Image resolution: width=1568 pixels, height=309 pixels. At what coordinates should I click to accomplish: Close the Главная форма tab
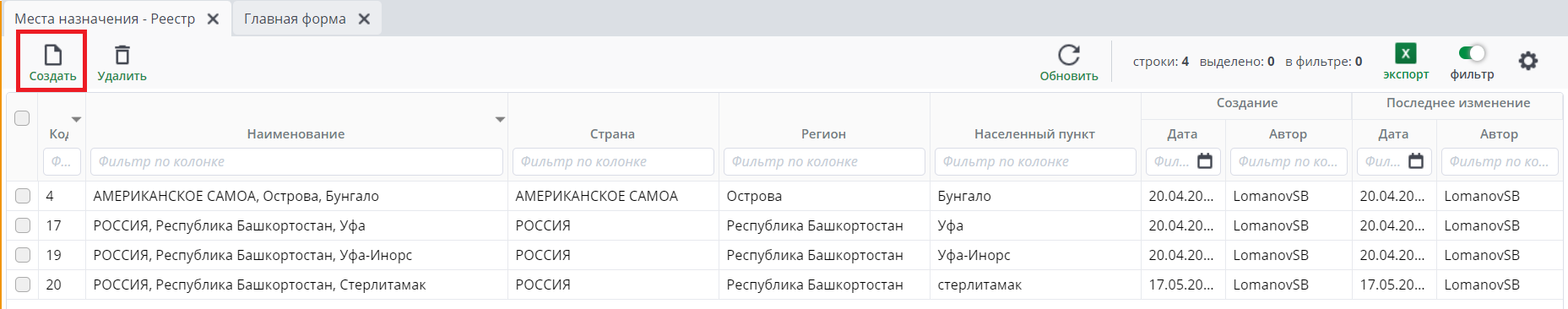364,19
